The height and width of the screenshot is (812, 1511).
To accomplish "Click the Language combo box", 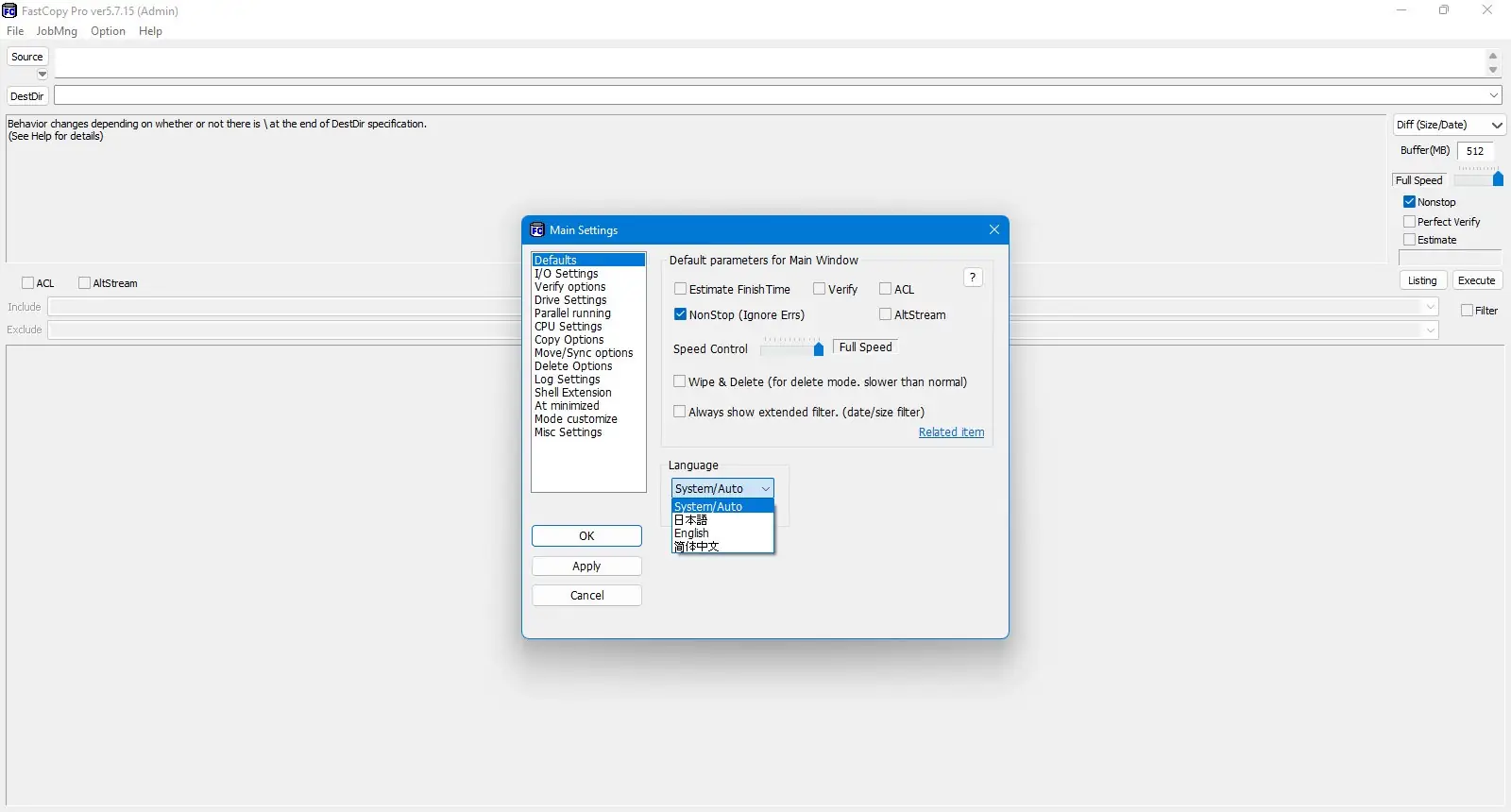I will click(x=722, y=488).
